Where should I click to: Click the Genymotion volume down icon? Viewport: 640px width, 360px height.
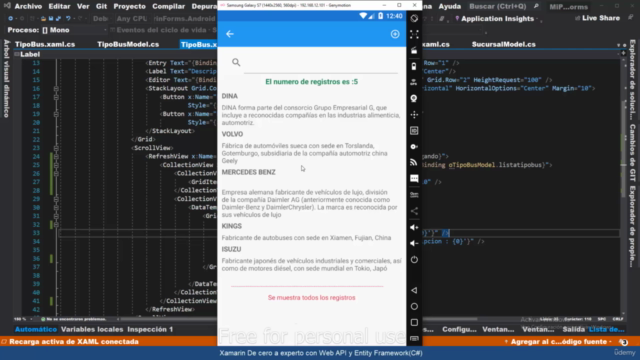tap(414, 243)
